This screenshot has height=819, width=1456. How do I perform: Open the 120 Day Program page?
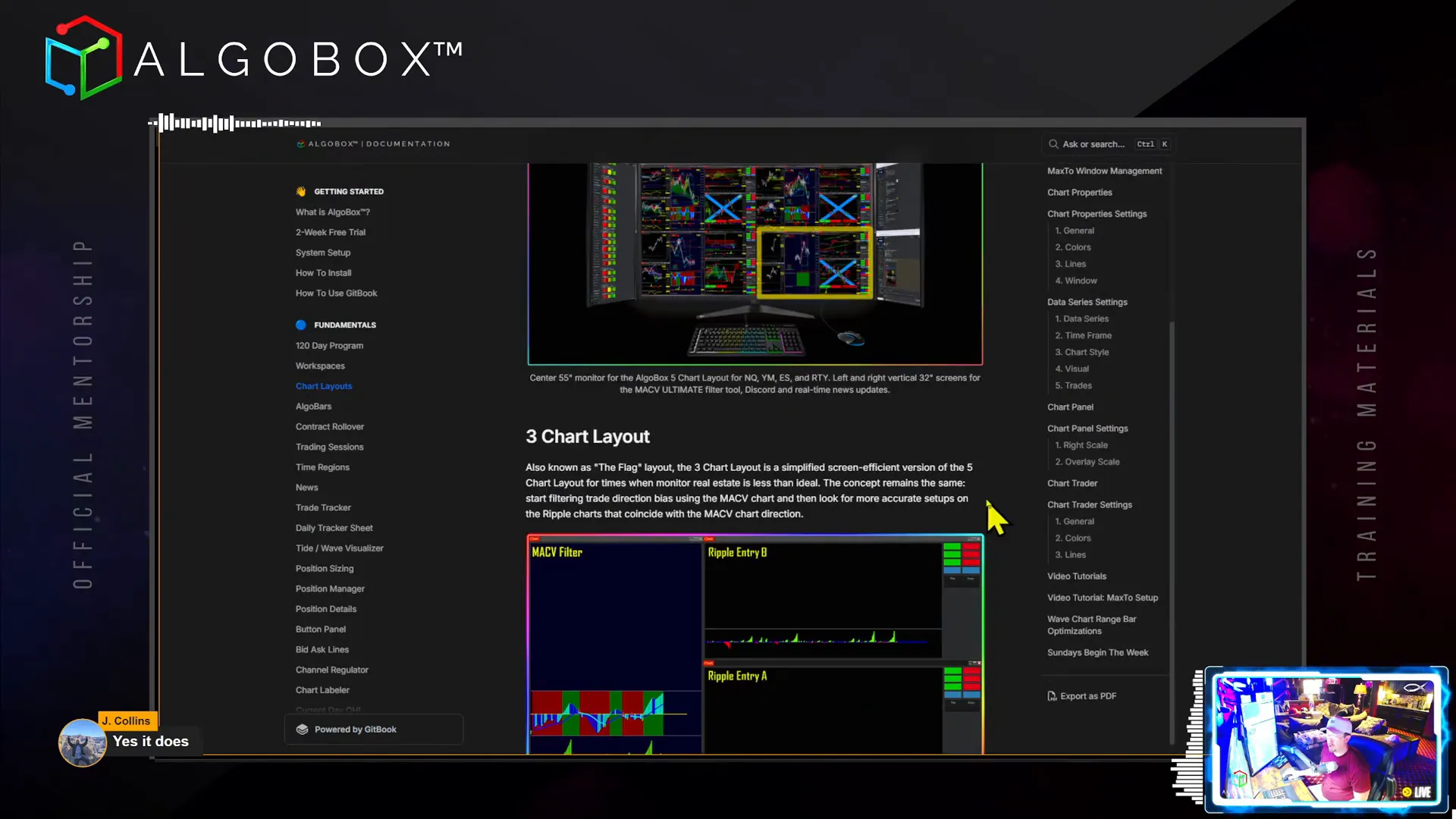click(x=329, y=346)
